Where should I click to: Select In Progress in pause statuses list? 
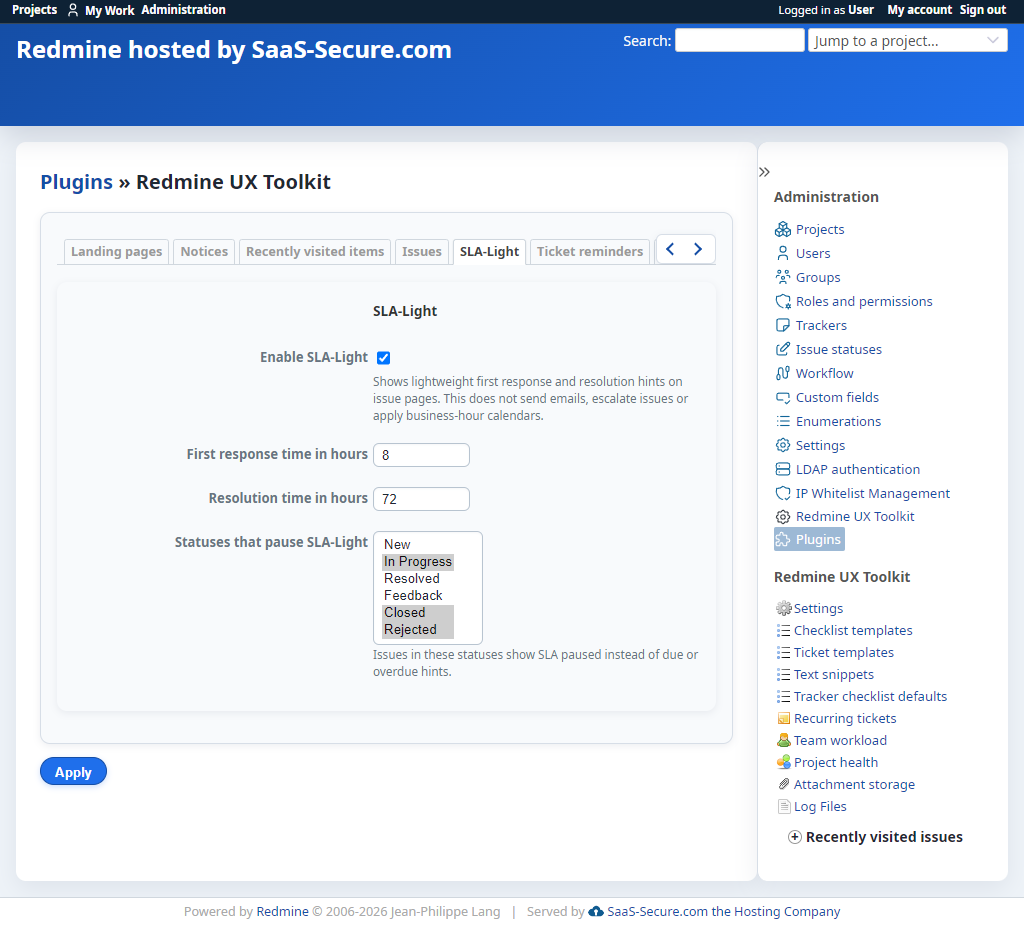point(418,561)
